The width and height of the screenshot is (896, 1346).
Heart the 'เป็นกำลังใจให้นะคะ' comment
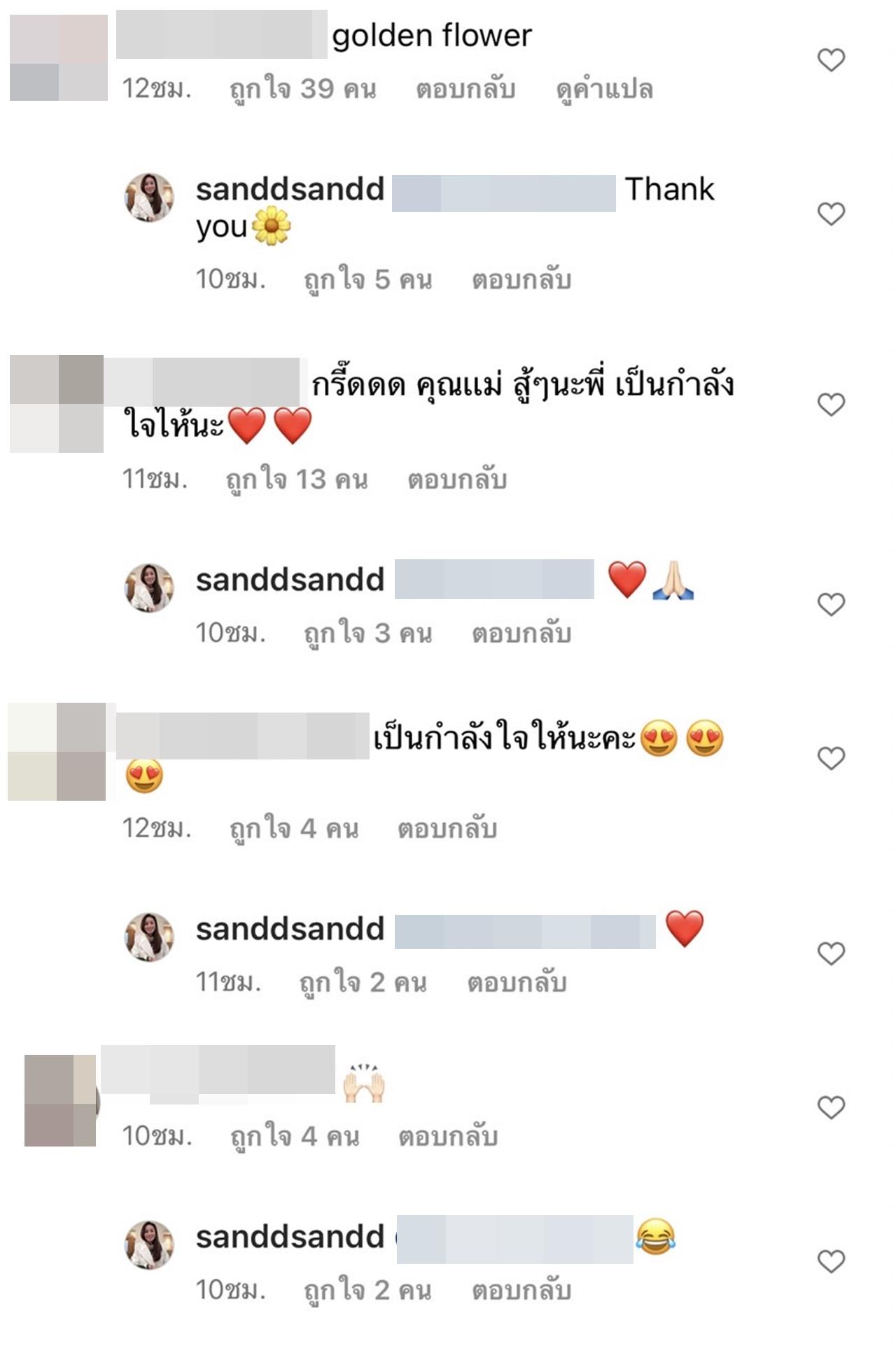pos(831,758)
